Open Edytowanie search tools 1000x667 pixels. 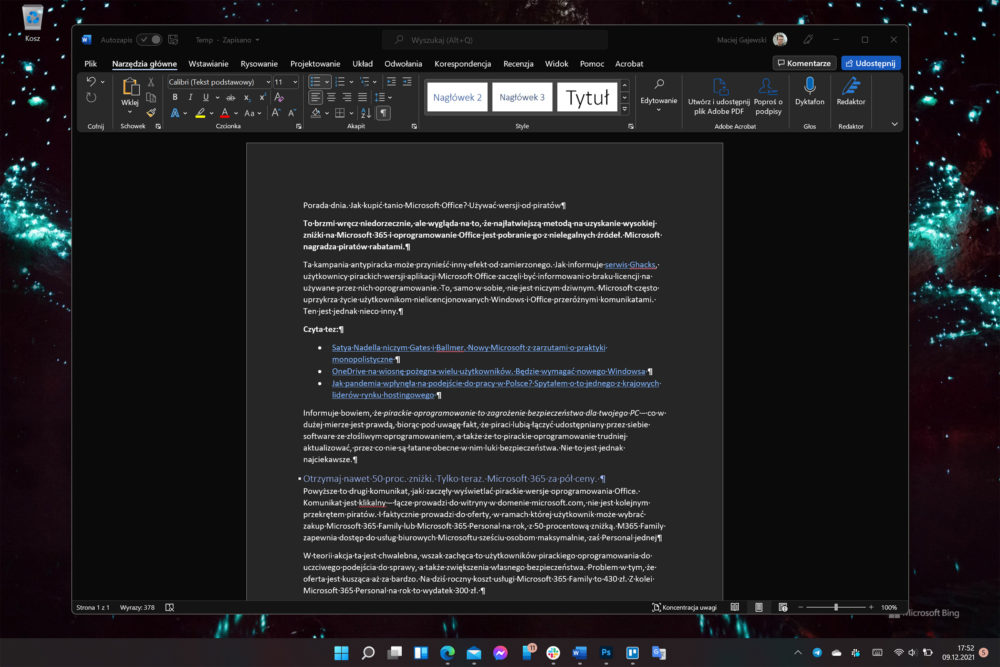coord(659,95)
